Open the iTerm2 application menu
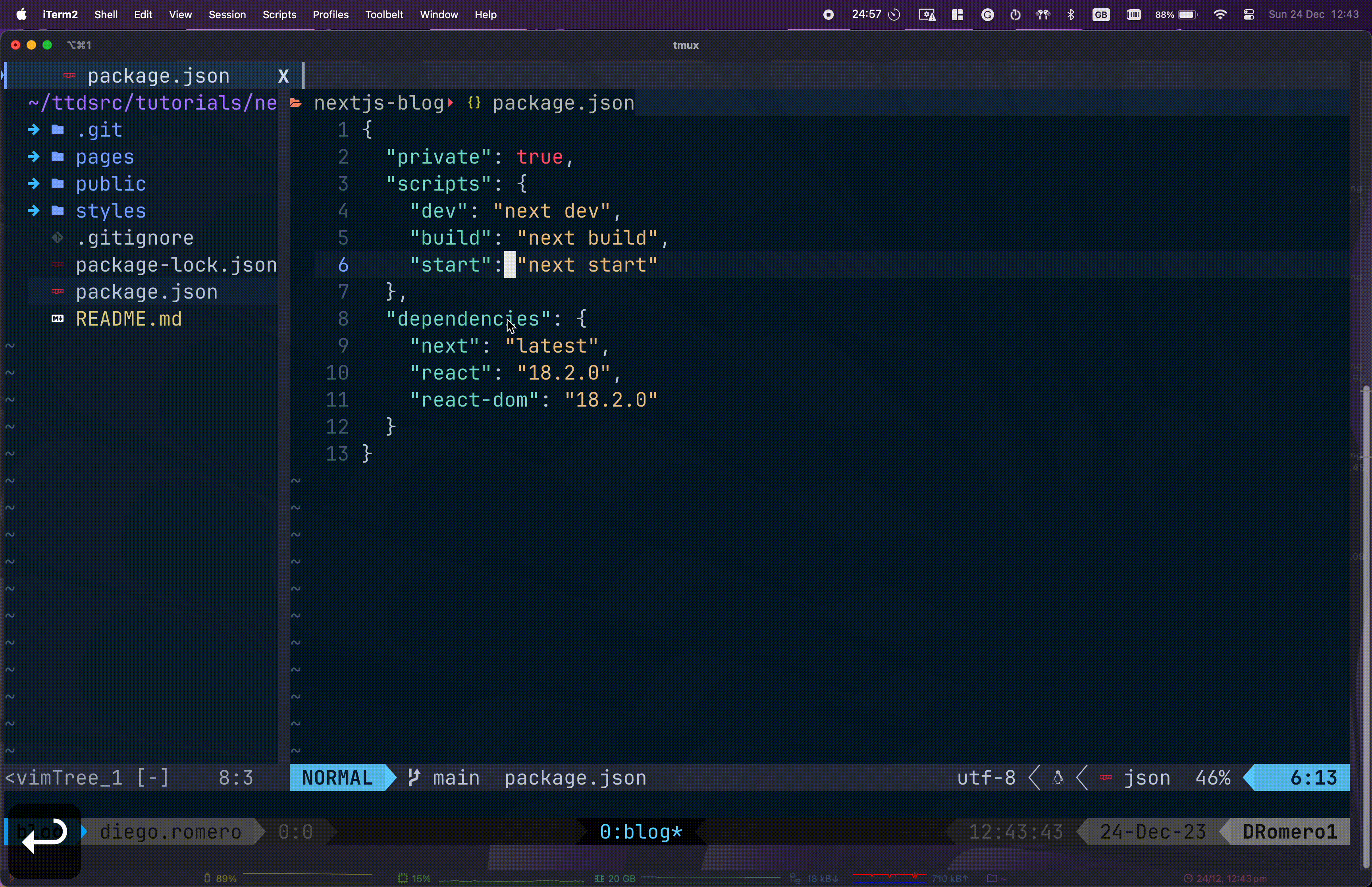 [60, 15]
